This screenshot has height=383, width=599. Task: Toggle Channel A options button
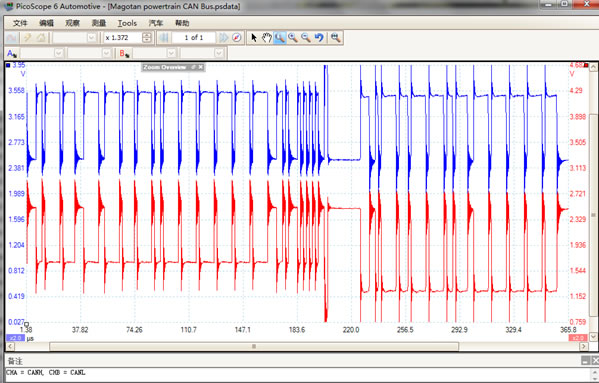12,53
